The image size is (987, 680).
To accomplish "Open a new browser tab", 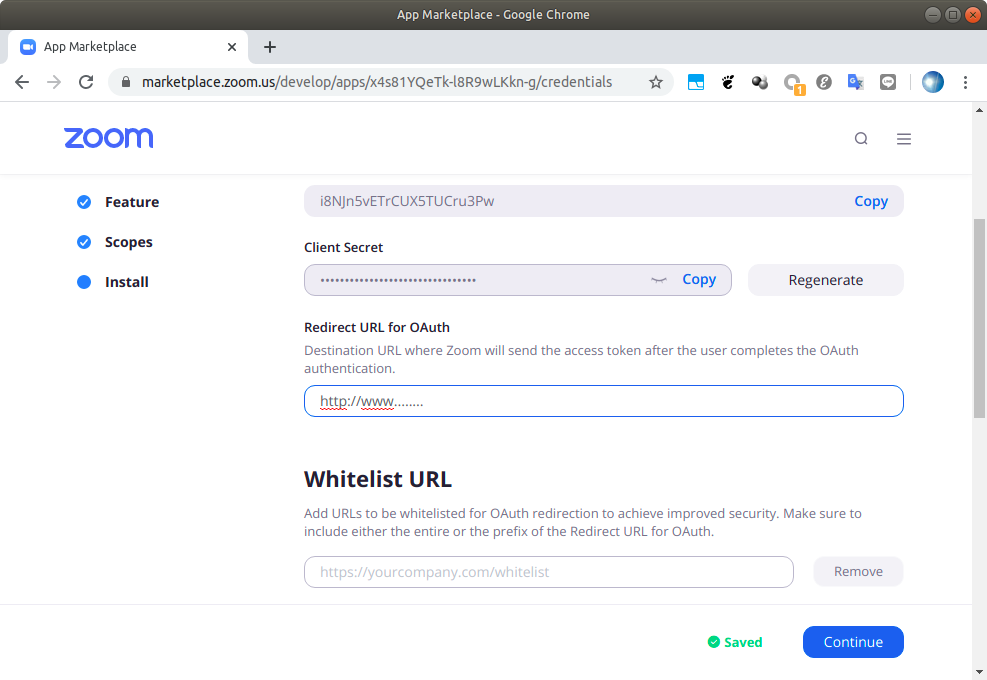I will [x=270, y=47].
